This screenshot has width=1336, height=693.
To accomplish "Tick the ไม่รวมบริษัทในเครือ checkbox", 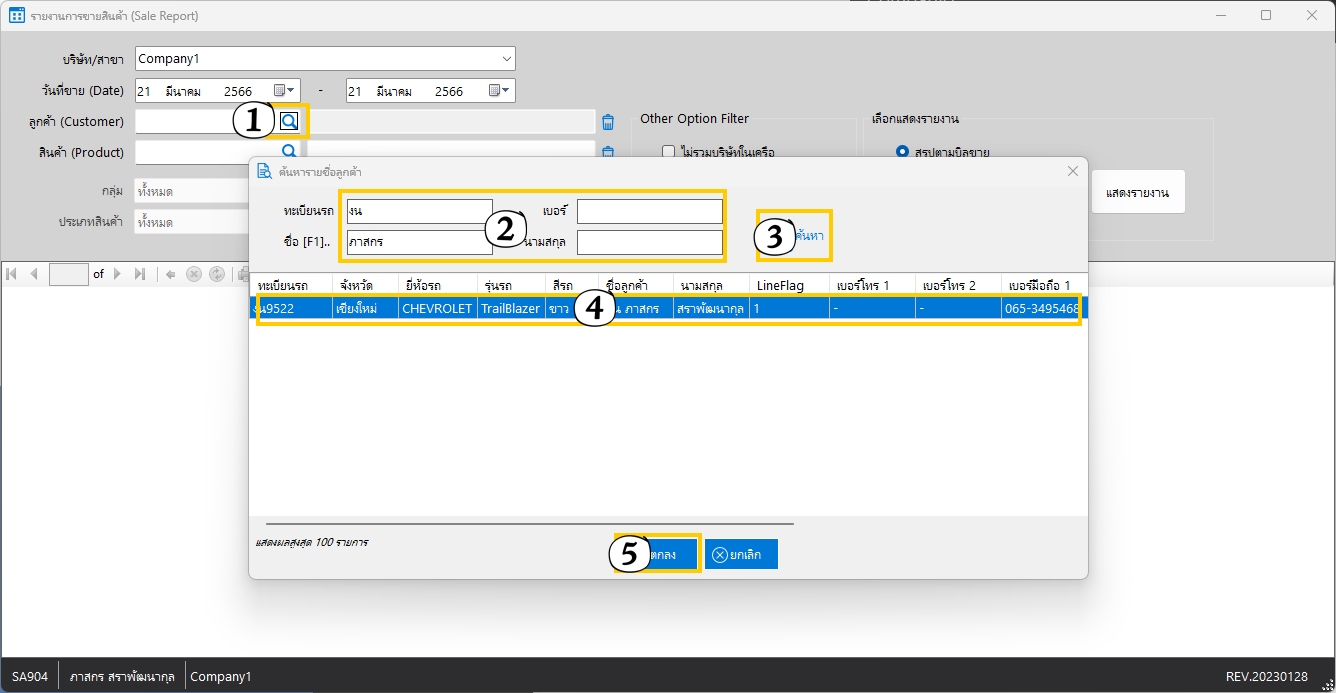I will tap(668, 152).
